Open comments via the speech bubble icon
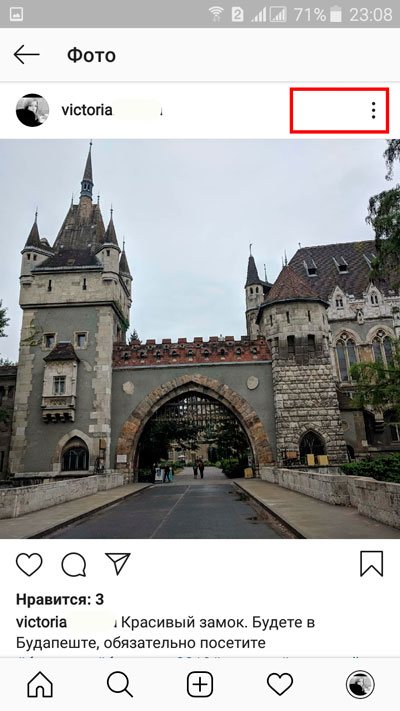 (x=73, y=565)
